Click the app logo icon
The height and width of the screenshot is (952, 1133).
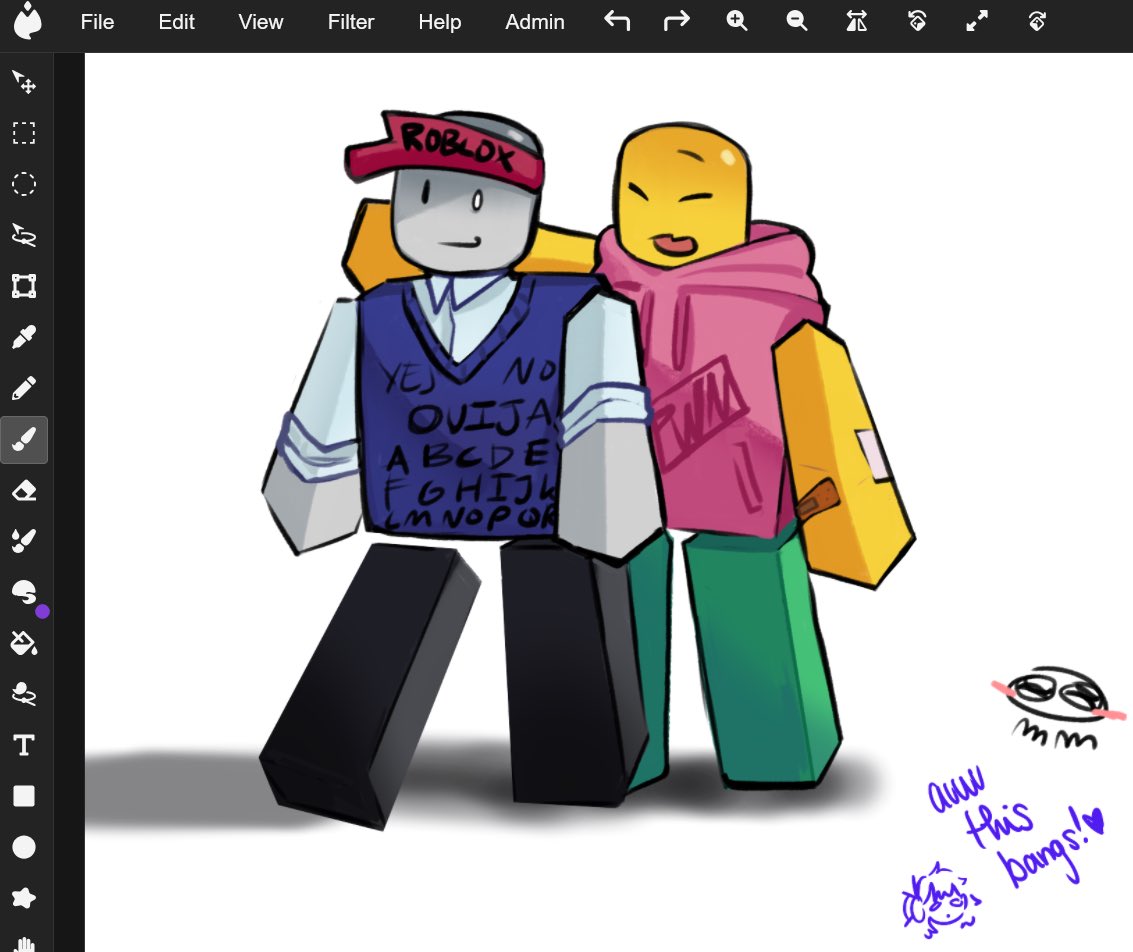click(x=27, y=21)
